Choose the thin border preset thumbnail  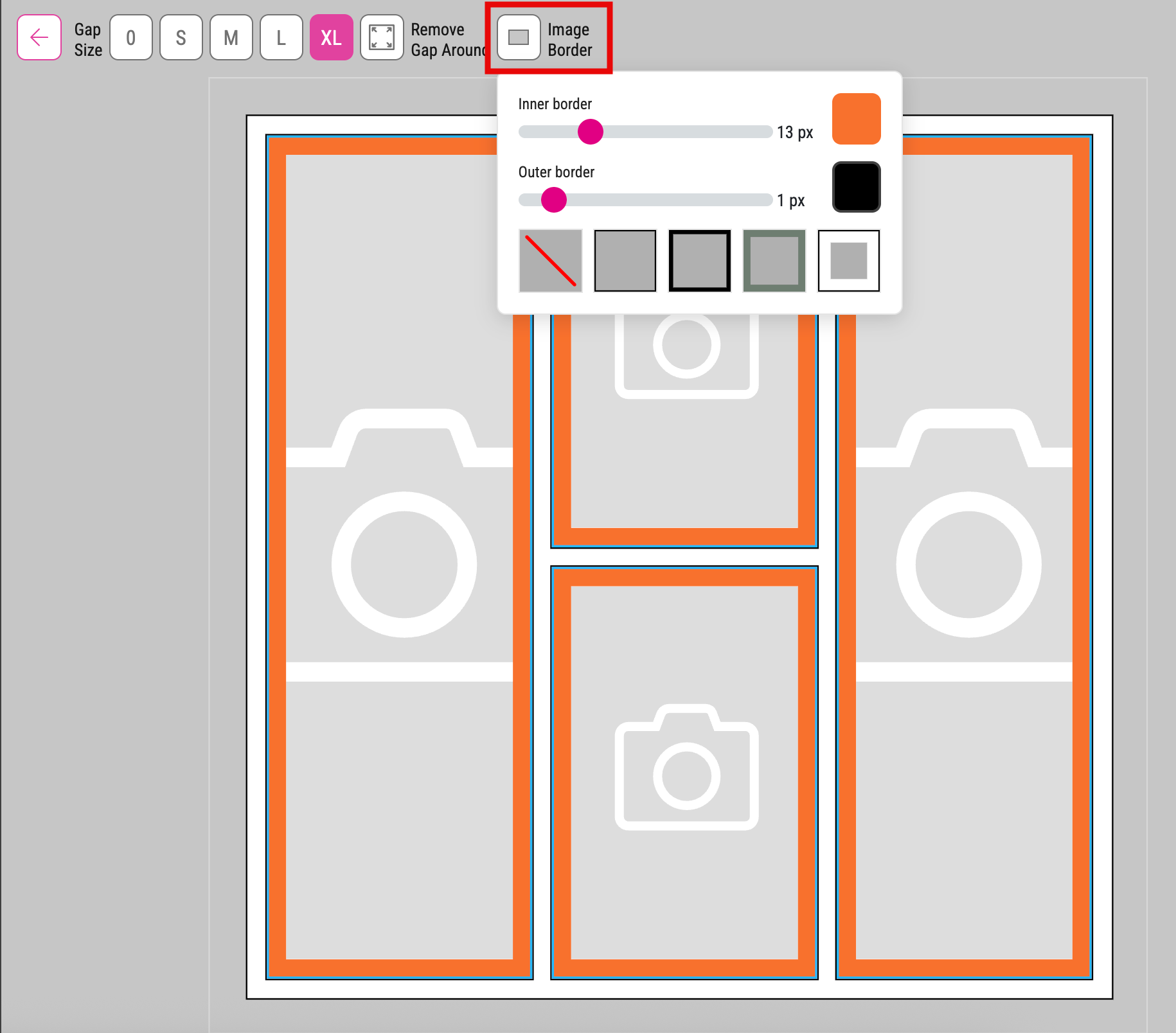pyautogui.click(x=625, y=261)
